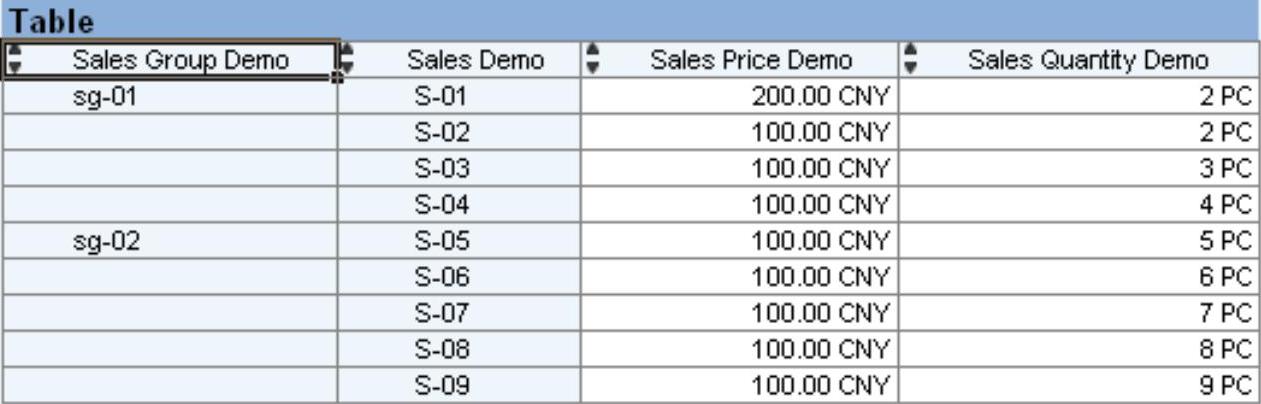Click sort icon on Sales Demo column

pos(348,60)
